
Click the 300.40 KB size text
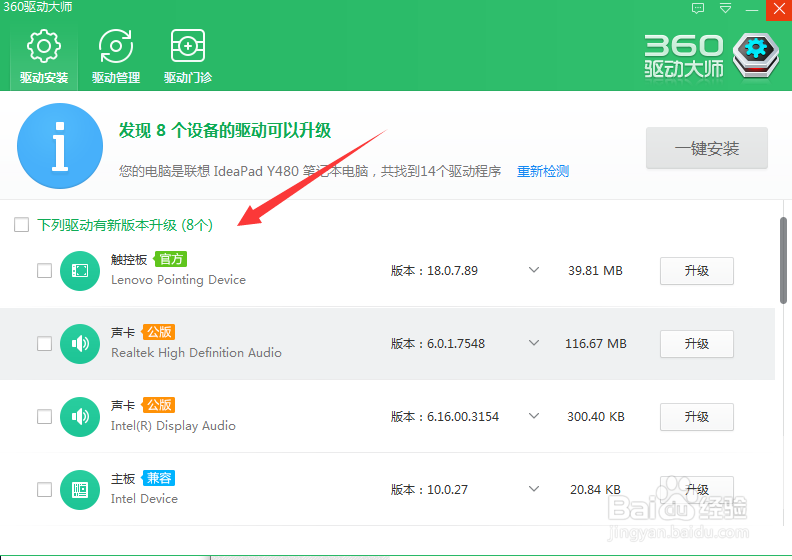596,417
